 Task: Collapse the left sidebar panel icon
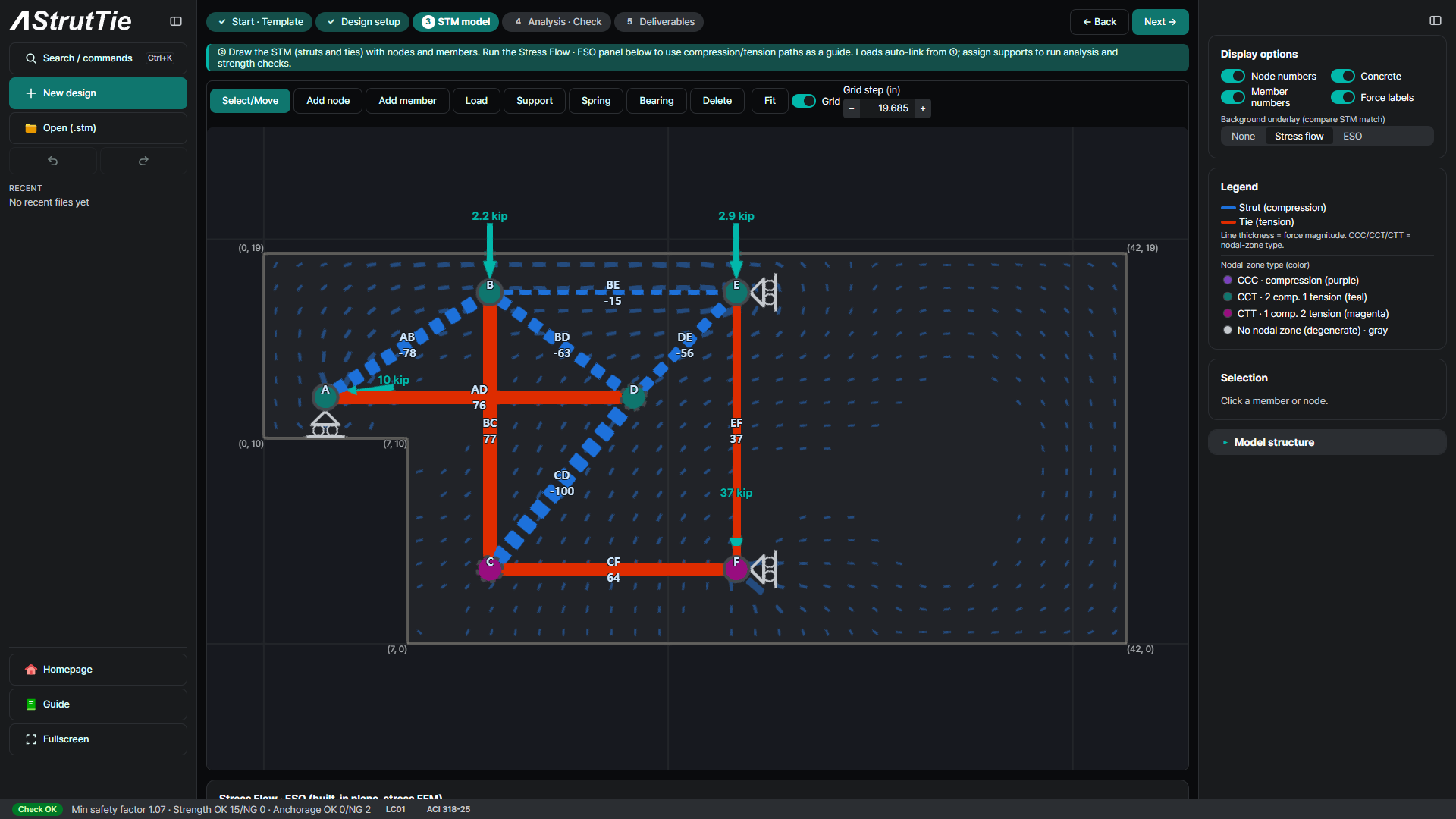pos(176,21)
